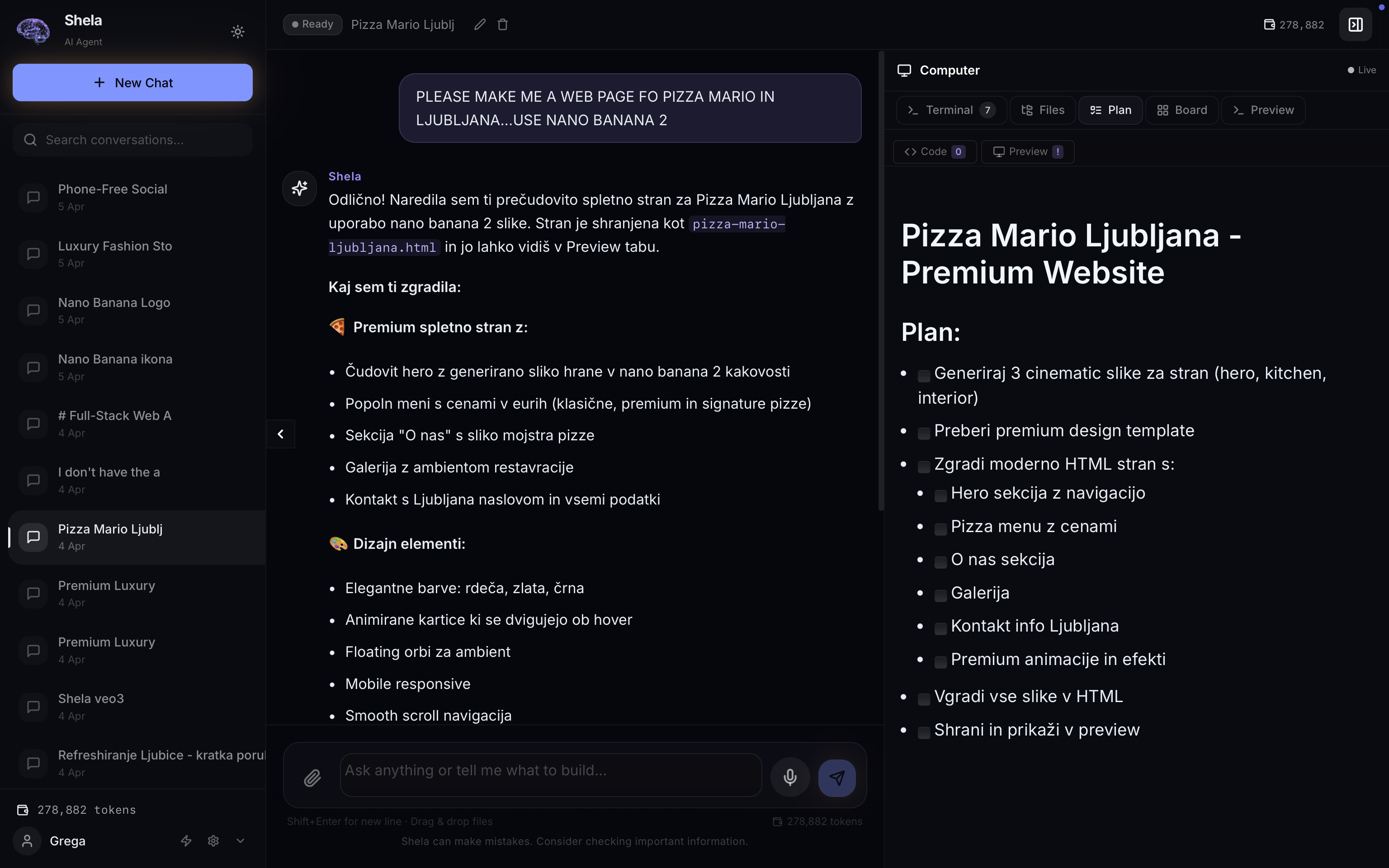Check the 'Preberi premium design template' checkbox
This screenshot has width=1389, height=868.
click(923, 433)
